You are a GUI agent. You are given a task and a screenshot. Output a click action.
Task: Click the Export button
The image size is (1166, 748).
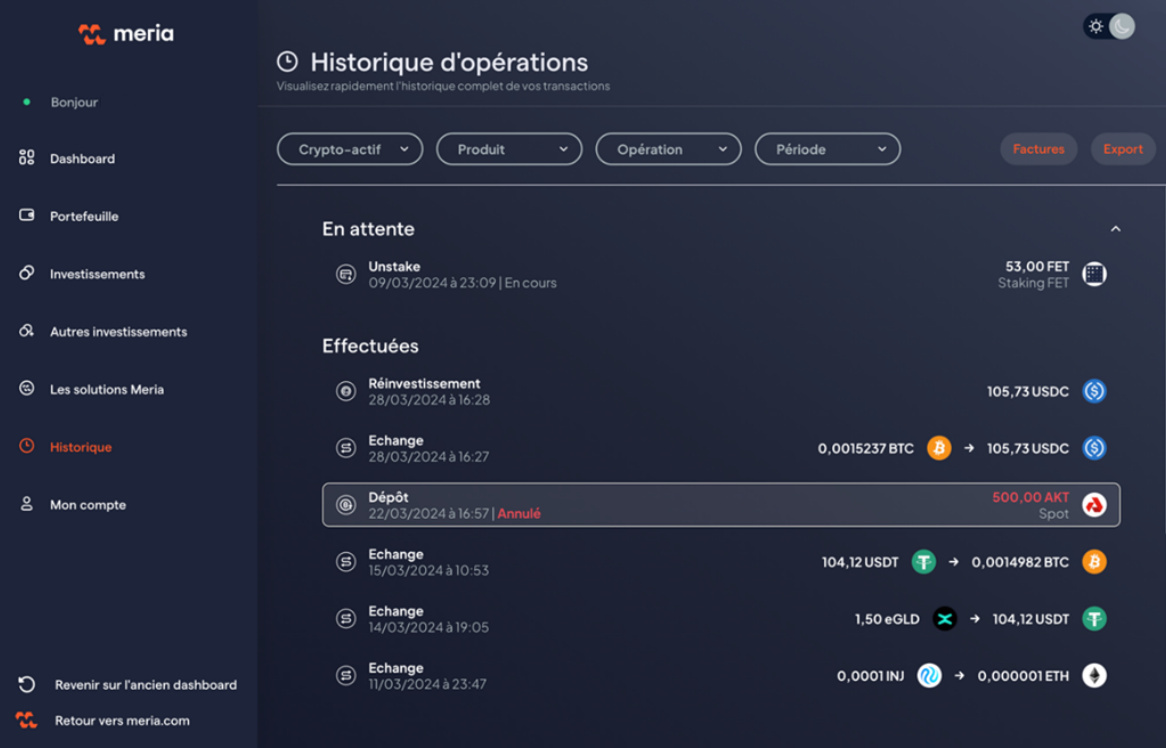(x=1123, y=149)
